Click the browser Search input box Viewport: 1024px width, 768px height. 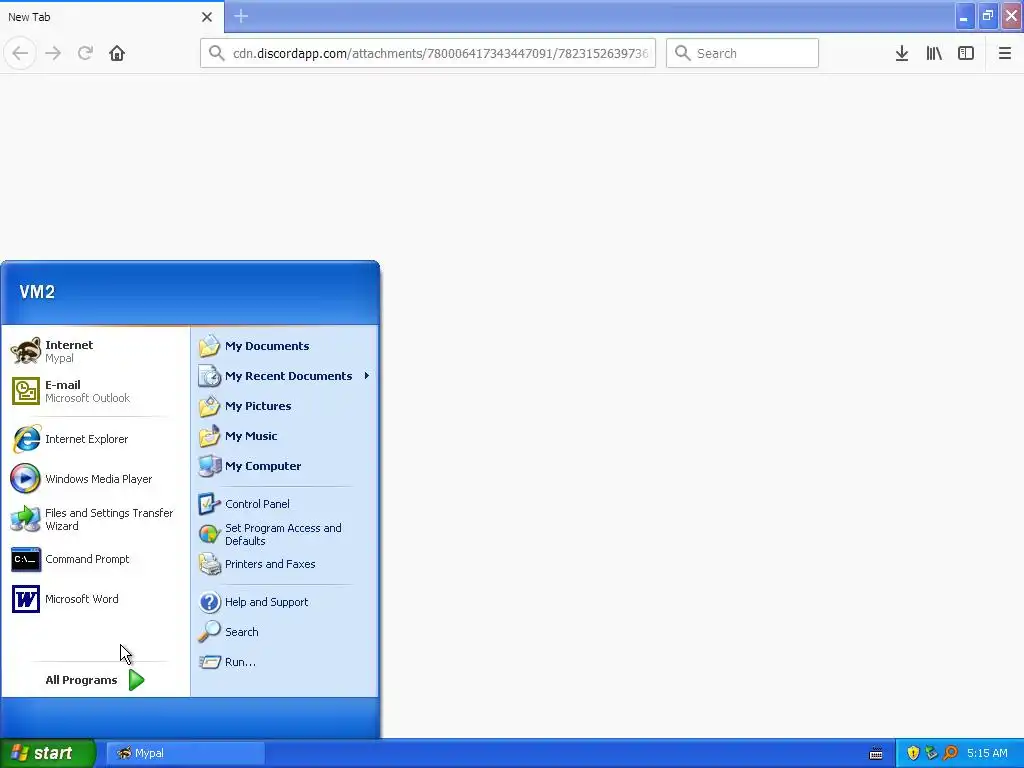(x=743, y=53)
